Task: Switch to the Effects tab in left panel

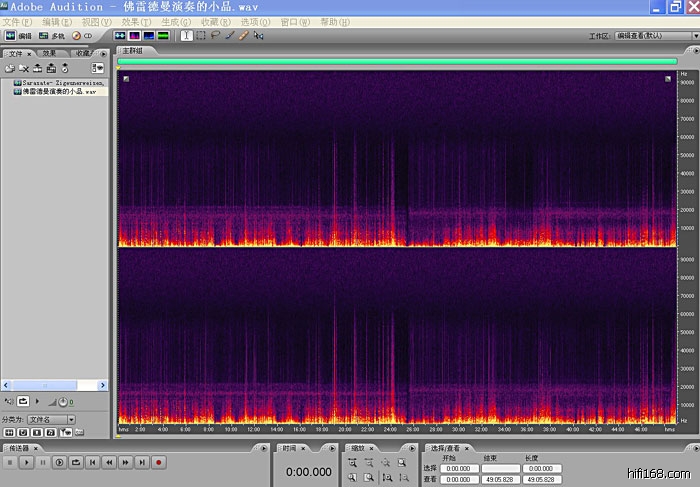Action: (48, 53)
